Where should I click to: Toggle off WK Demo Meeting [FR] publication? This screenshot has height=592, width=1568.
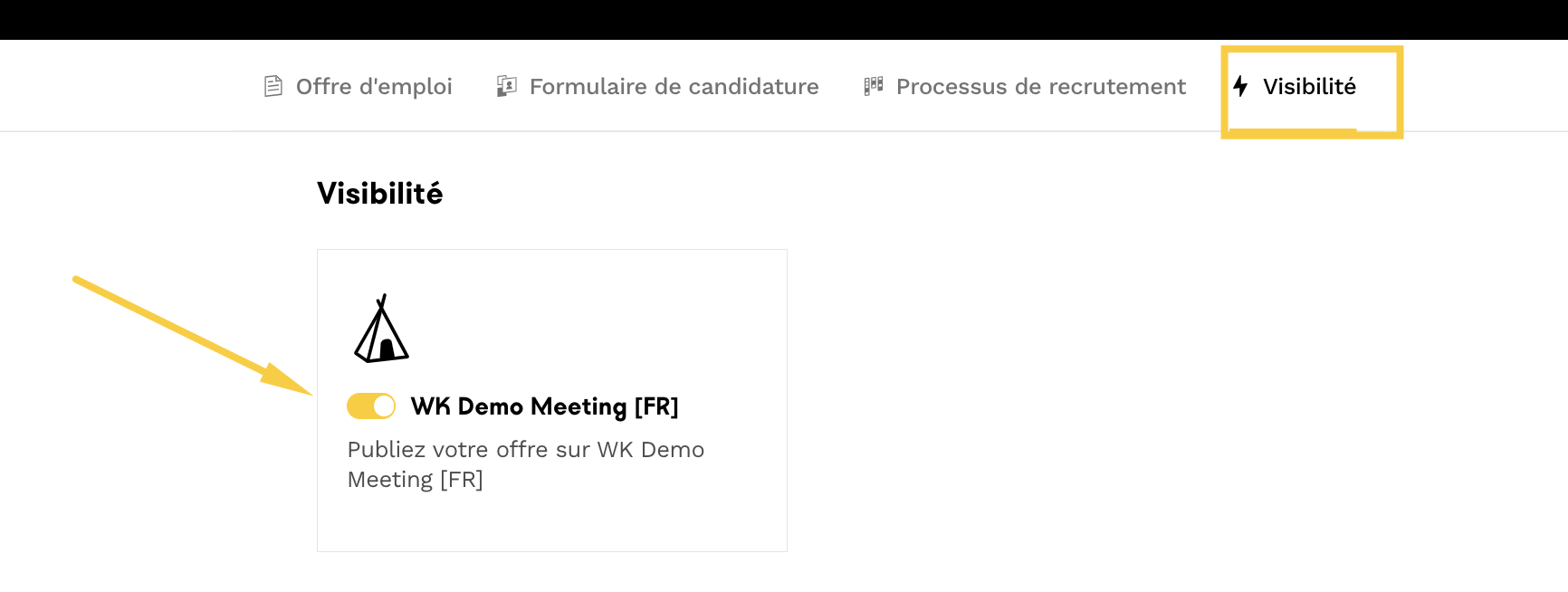pyautogui.click(x=371, y=406)
